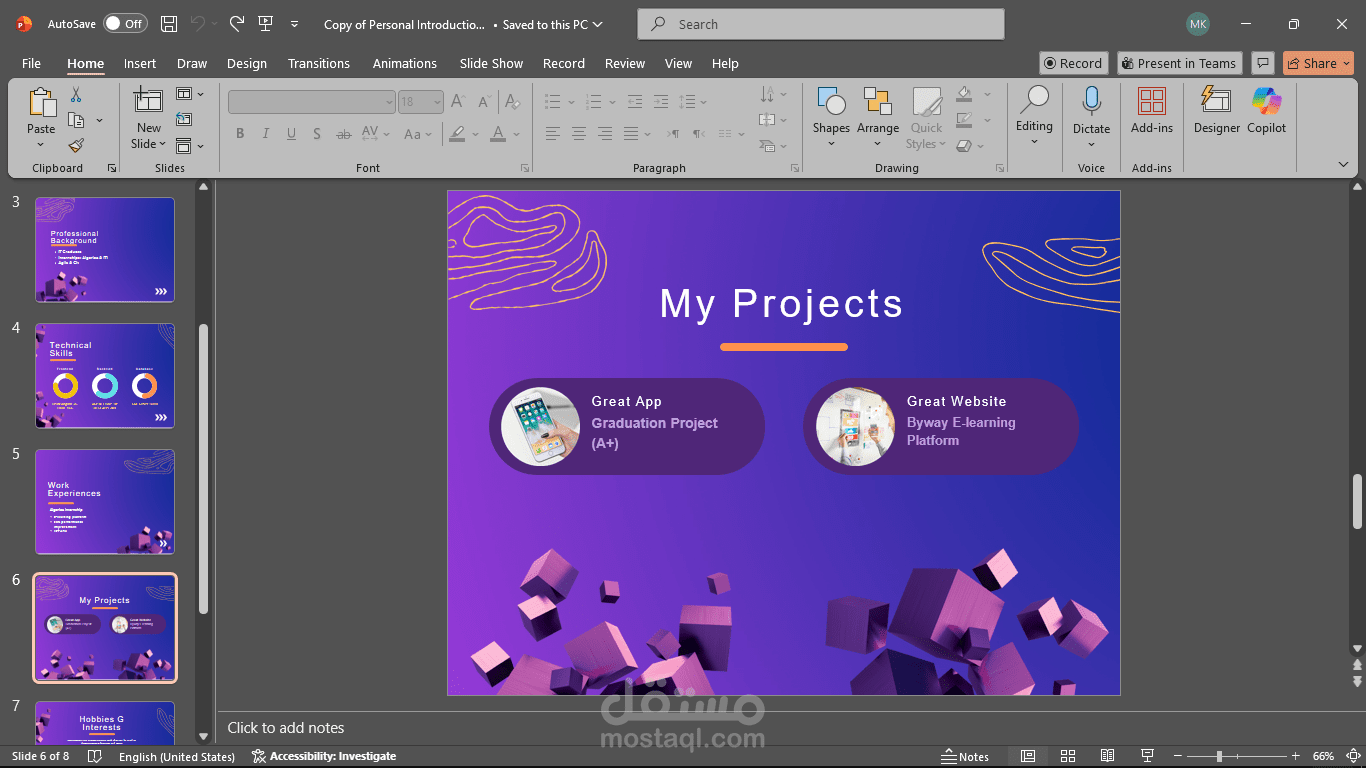1366x768 pixels.
Task: Click the Format Painter brush icon
Action: pyautogui.click(x=76, y=145)
